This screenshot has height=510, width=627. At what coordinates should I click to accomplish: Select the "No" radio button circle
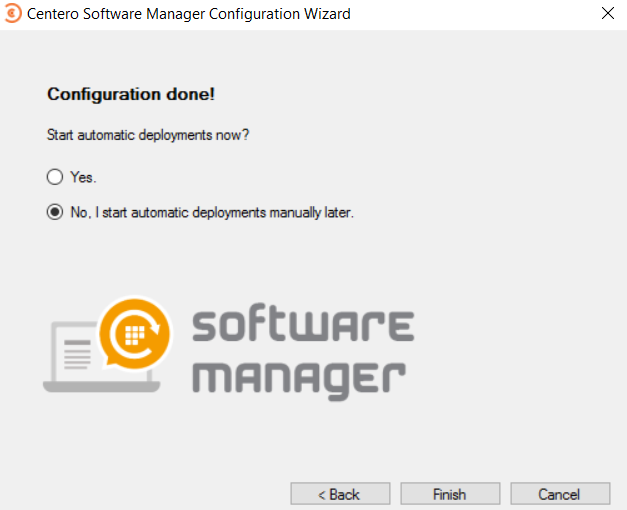[x=55, y=212]
